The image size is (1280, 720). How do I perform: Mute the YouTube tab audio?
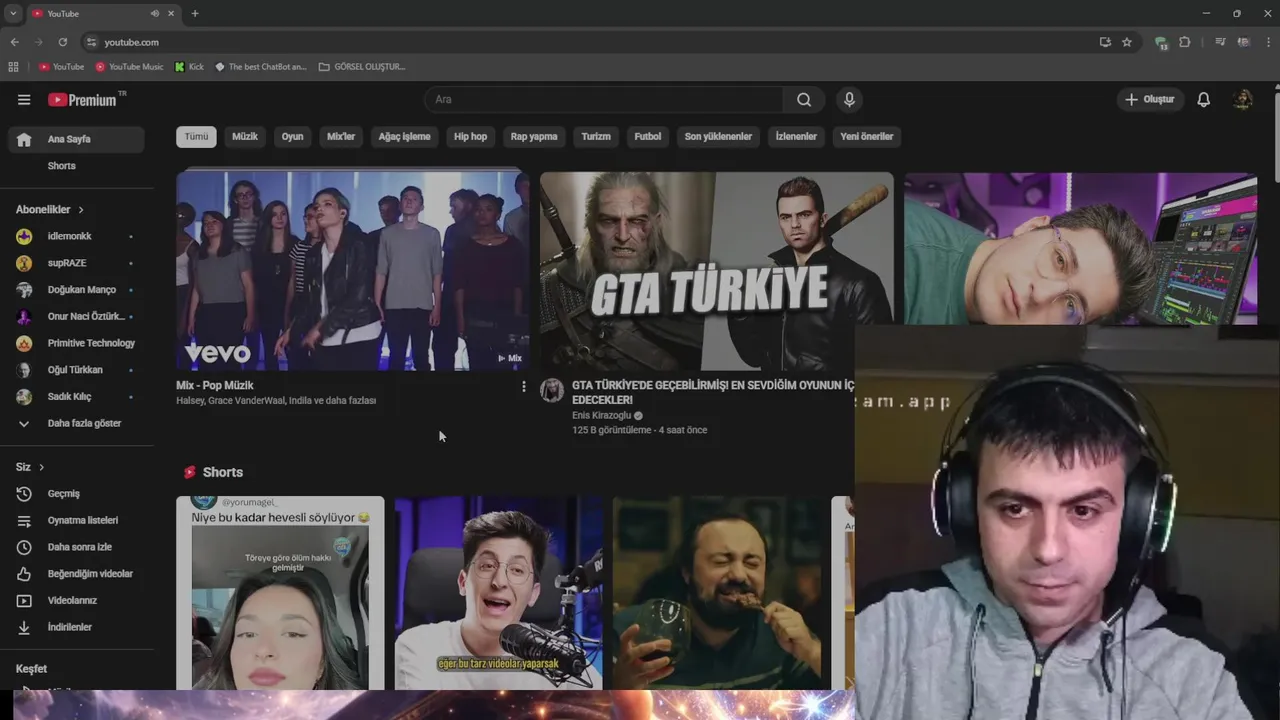point(155,13)
